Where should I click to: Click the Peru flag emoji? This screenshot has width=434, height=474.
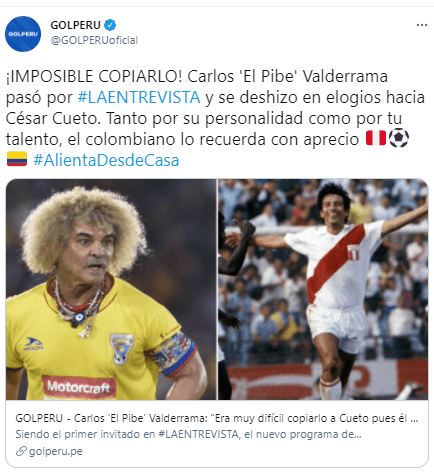coord(376,138)
